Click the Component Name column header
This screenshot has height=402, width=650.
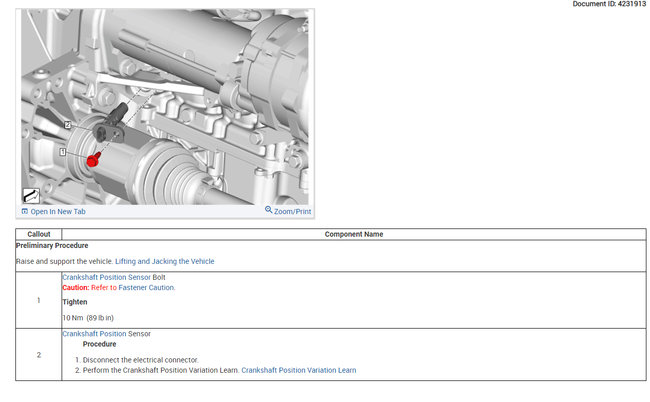(354, 234)
